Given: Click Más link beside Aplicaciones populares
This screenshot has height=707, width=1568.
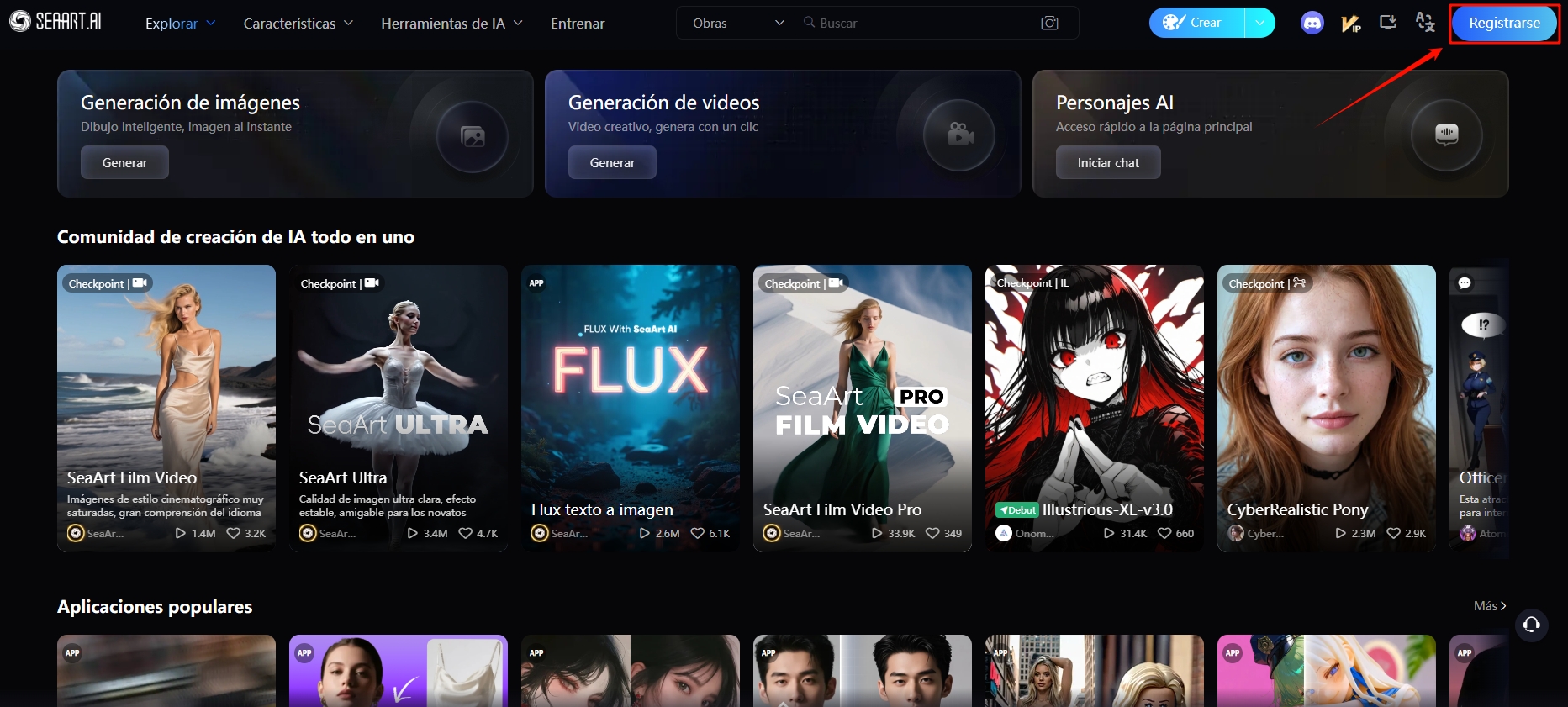Looking at the screenshot, I should click(x=1489, y=606).
